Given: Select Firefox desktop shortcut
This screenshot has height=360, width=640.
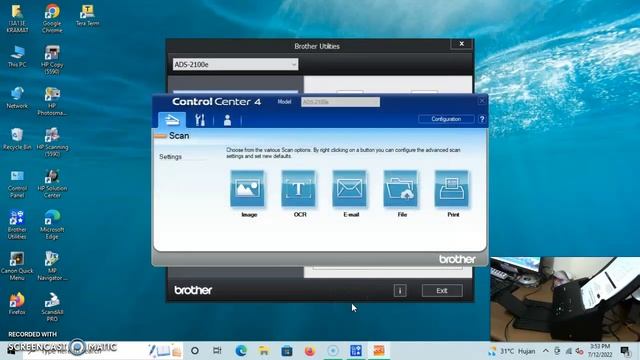Looking at the screenshot, I should click(17, 304).
